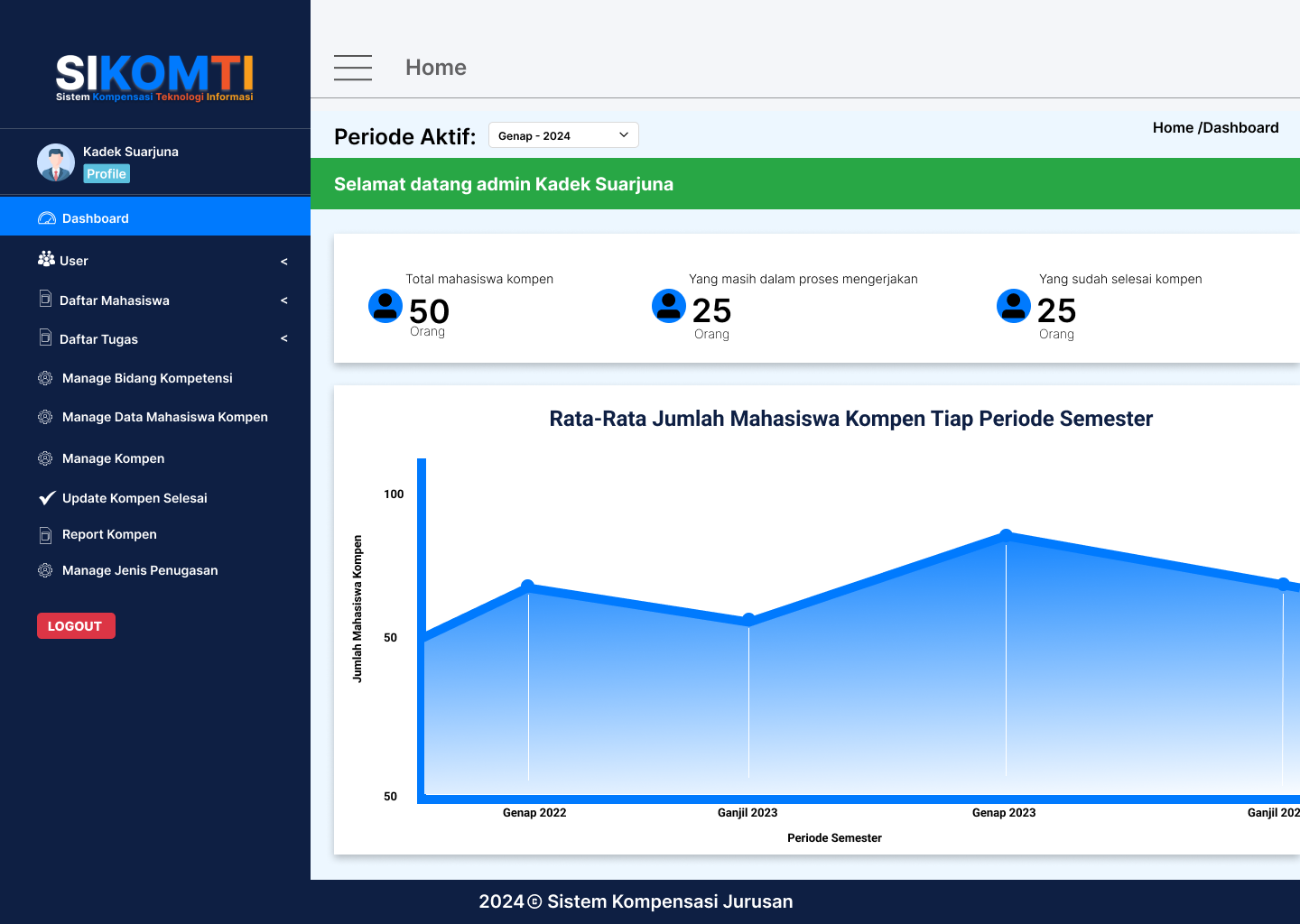This screenshot has height=924, width=1300.
Task: Open the Periode Aktif Genap - 2024 dropdown
Action: click(563, 135)
